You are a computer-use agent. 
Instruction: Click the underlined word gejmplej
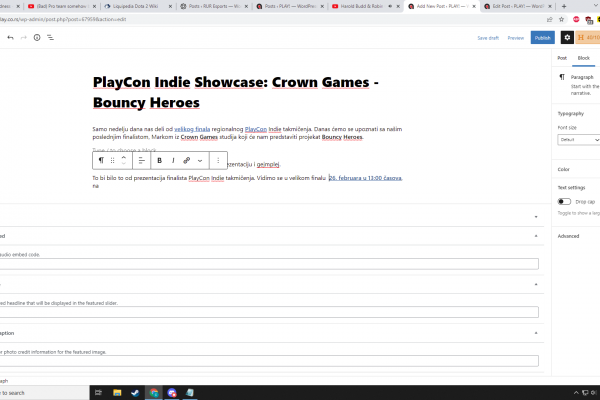[x=268, y=165]
